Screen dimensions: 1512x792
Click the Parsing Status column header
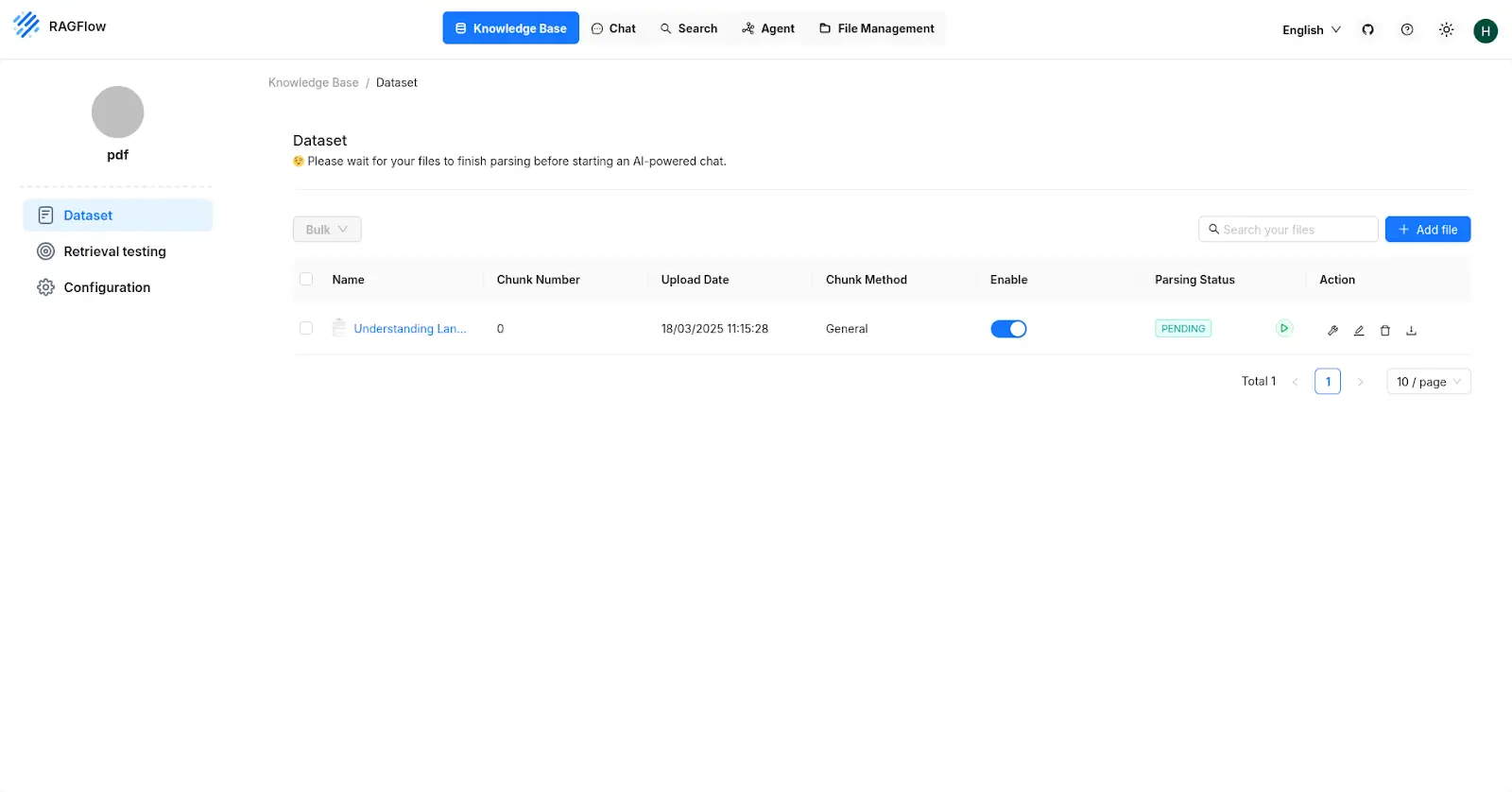coord(1194,280)
